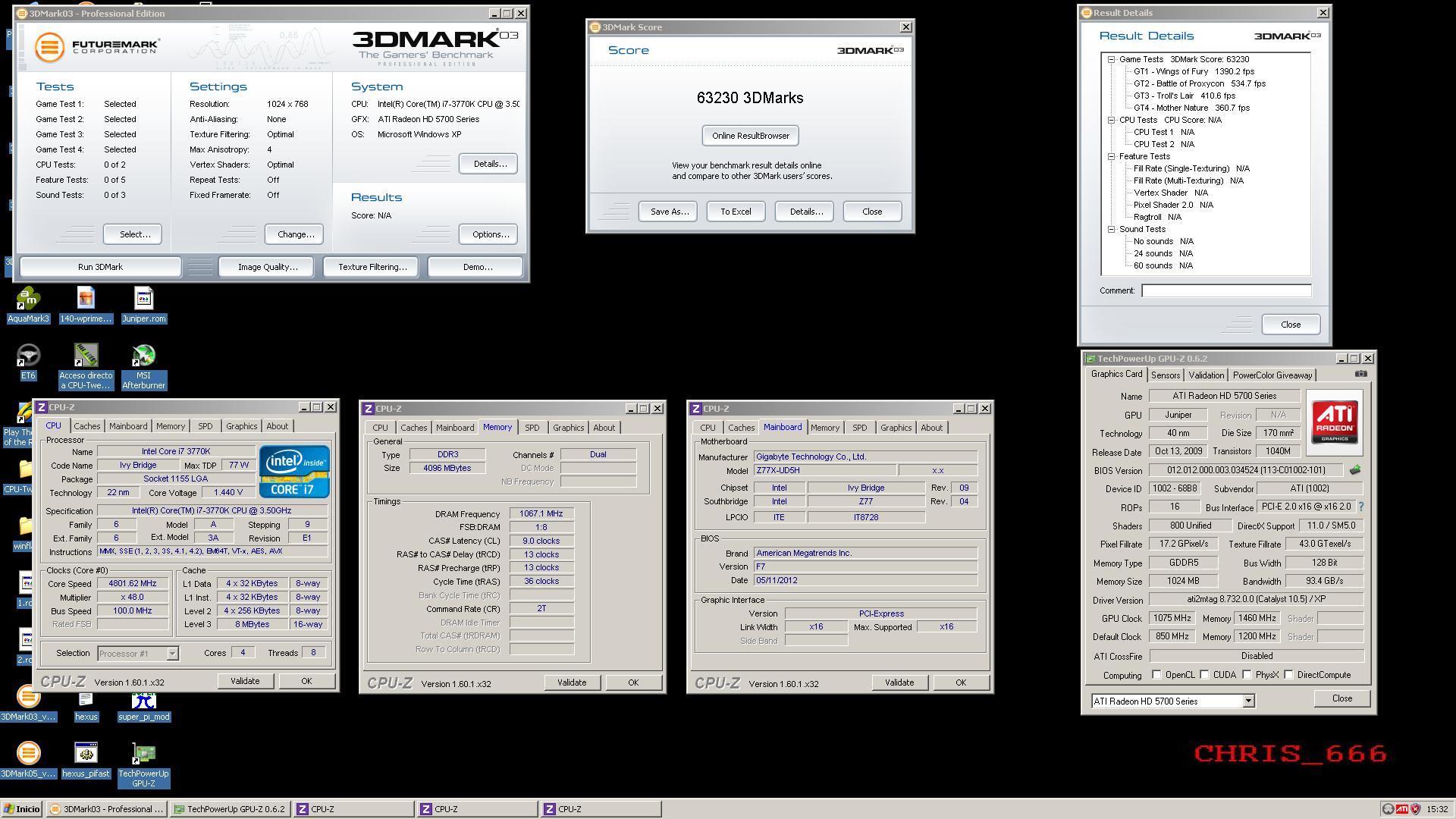Open the CPU-Tweaker shortcut icon

pyautogui.click(x=86, y=366)
